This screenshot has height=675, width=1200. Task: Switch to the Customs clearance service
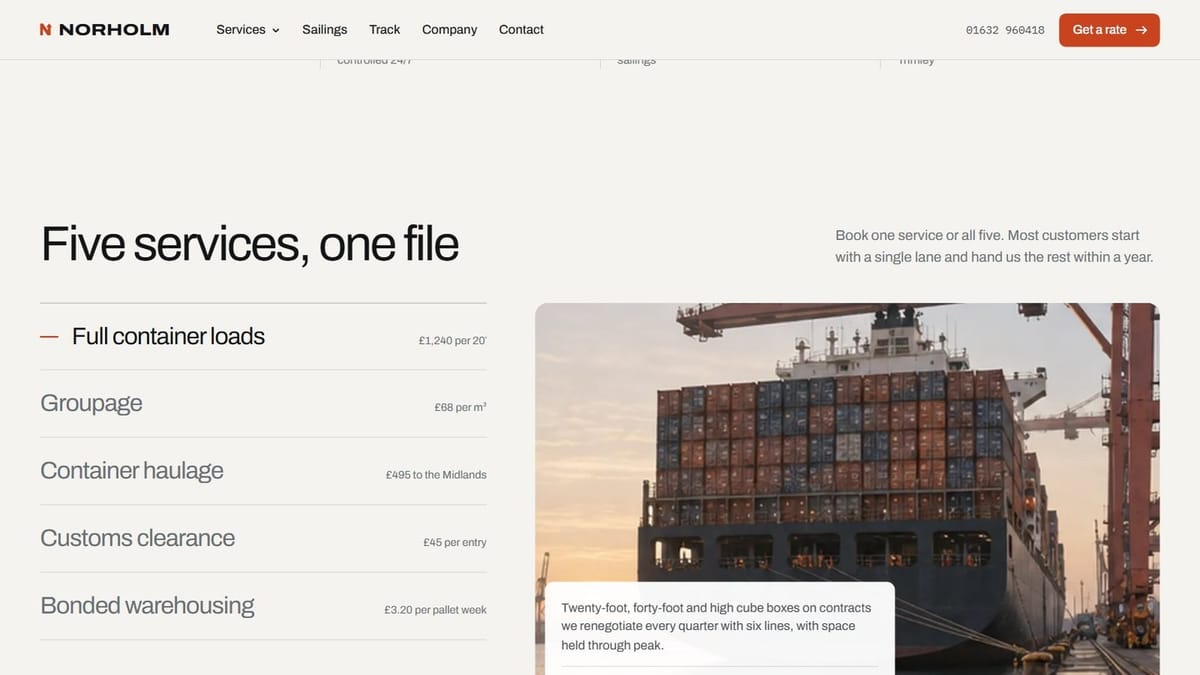coord(263,539)
